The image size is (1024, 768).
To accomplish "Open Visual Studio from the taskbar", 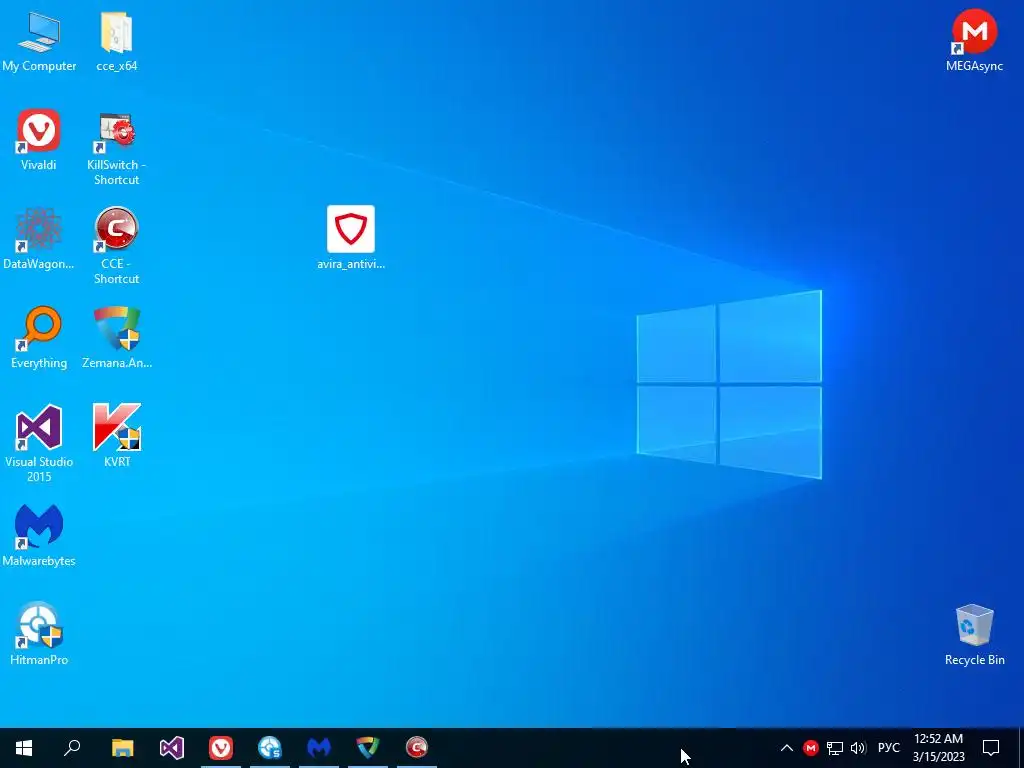I will pos(172,748).
